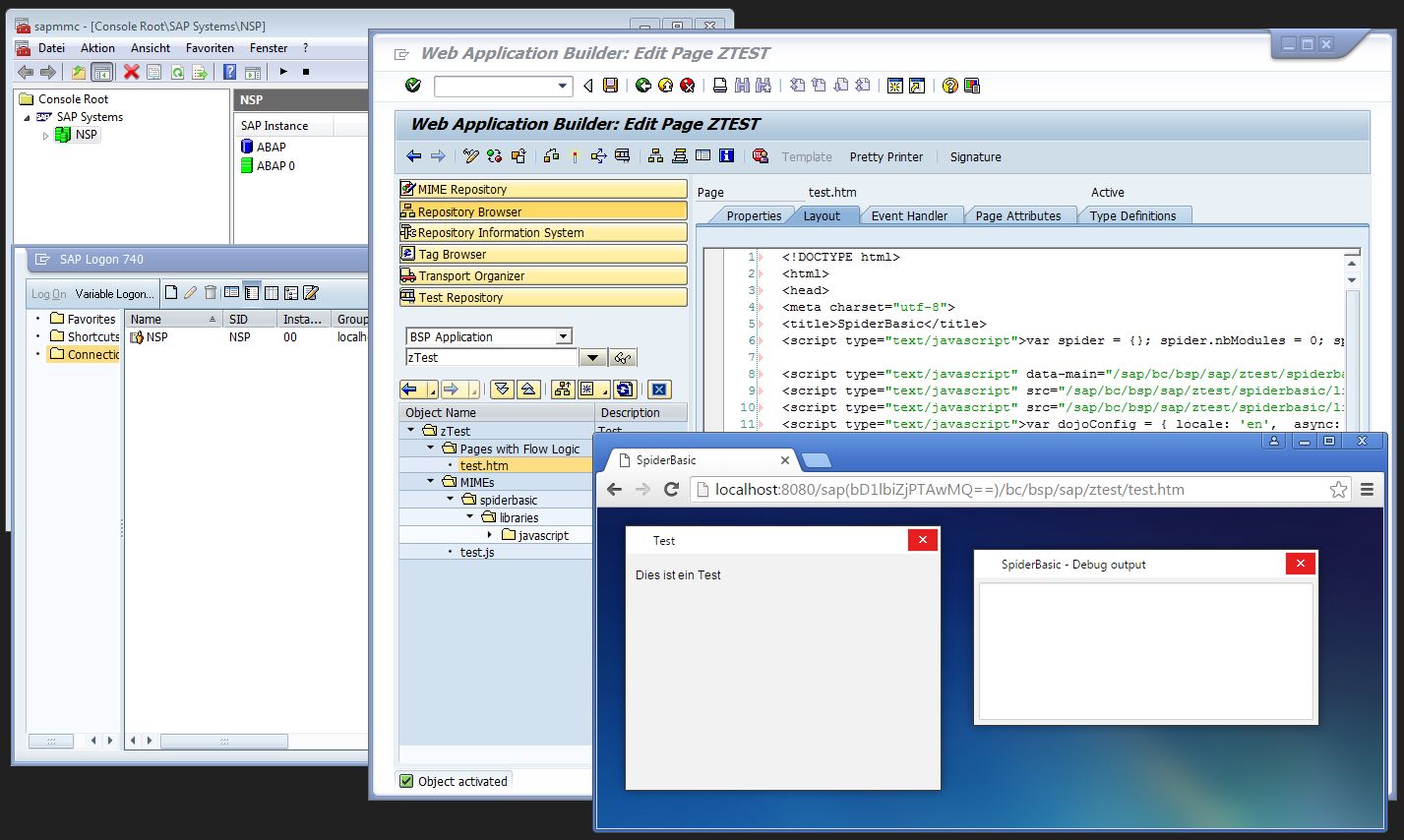This screenshot has height=840, width=1404.
Task: Click the Help question mark icon in SAP toolbar
Action: (x=949, y=86)
